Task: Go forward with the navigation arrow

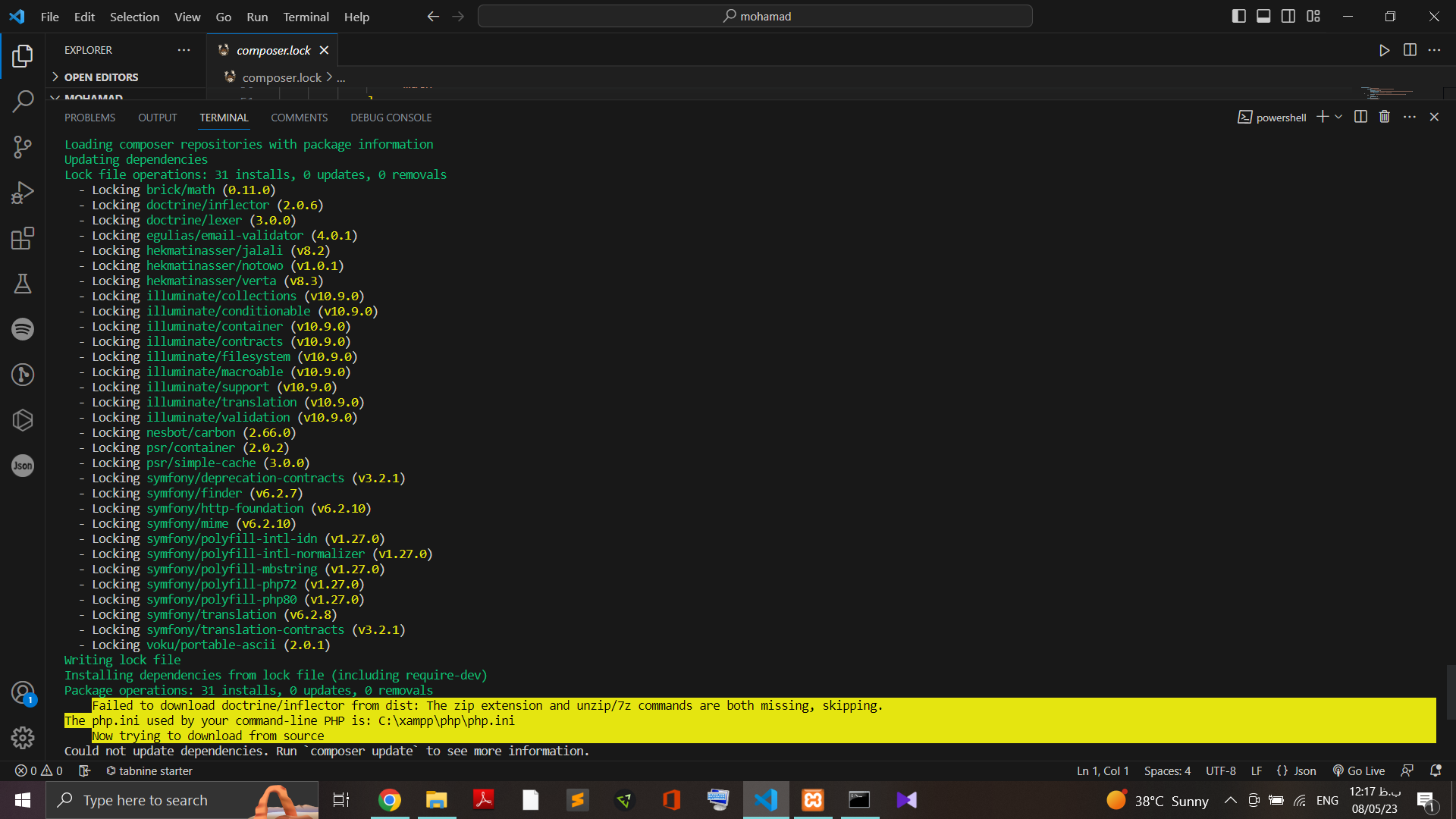Action: [458, 16]
